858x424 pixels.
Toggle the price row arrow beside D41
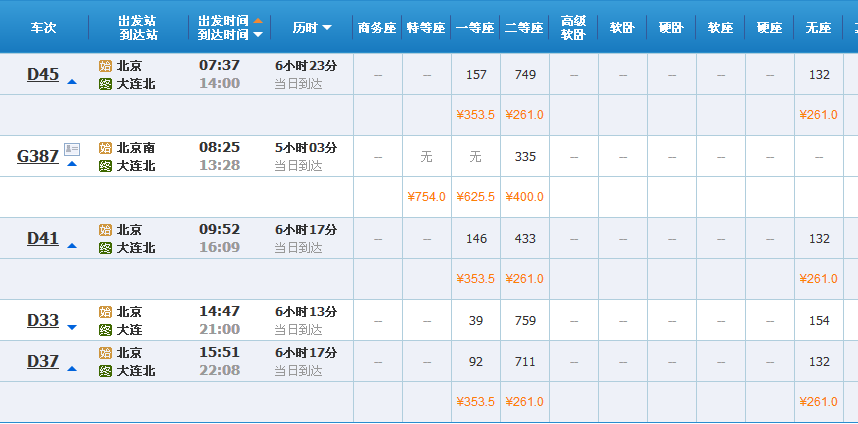71,246
